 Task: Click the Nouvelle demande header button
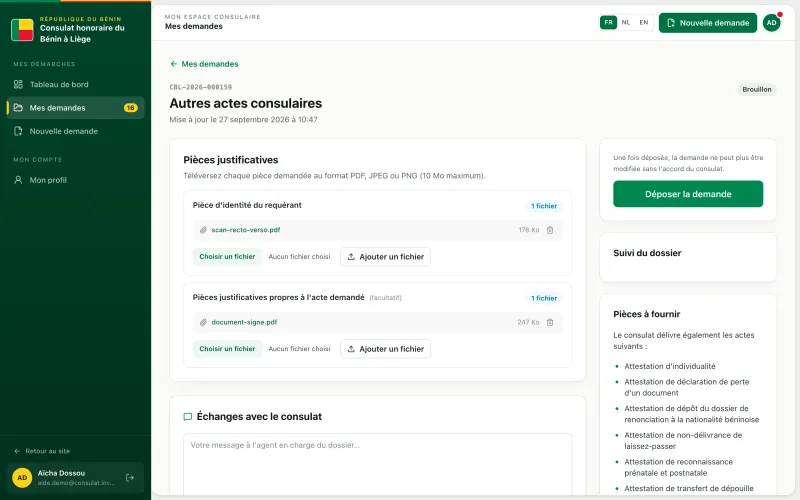coord(708,23)
